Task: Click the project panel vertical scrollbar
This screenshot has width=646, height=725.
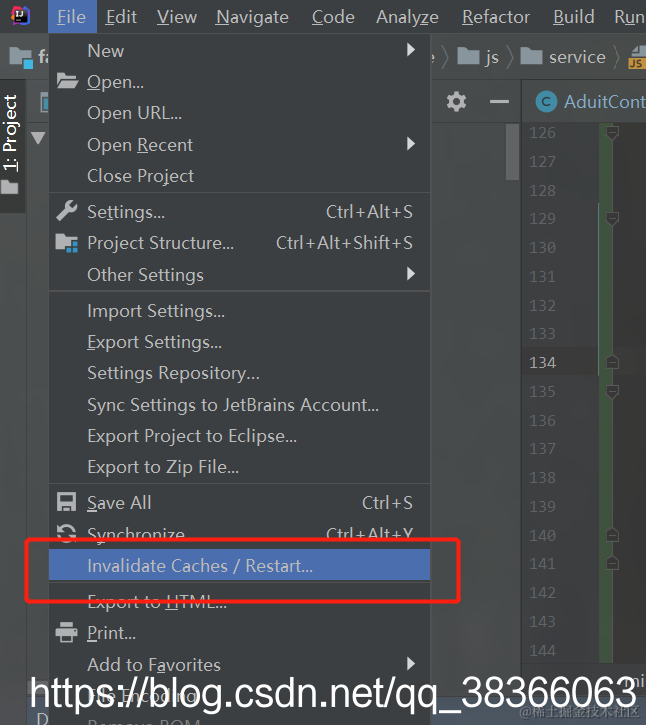Action: coord(512,152)
